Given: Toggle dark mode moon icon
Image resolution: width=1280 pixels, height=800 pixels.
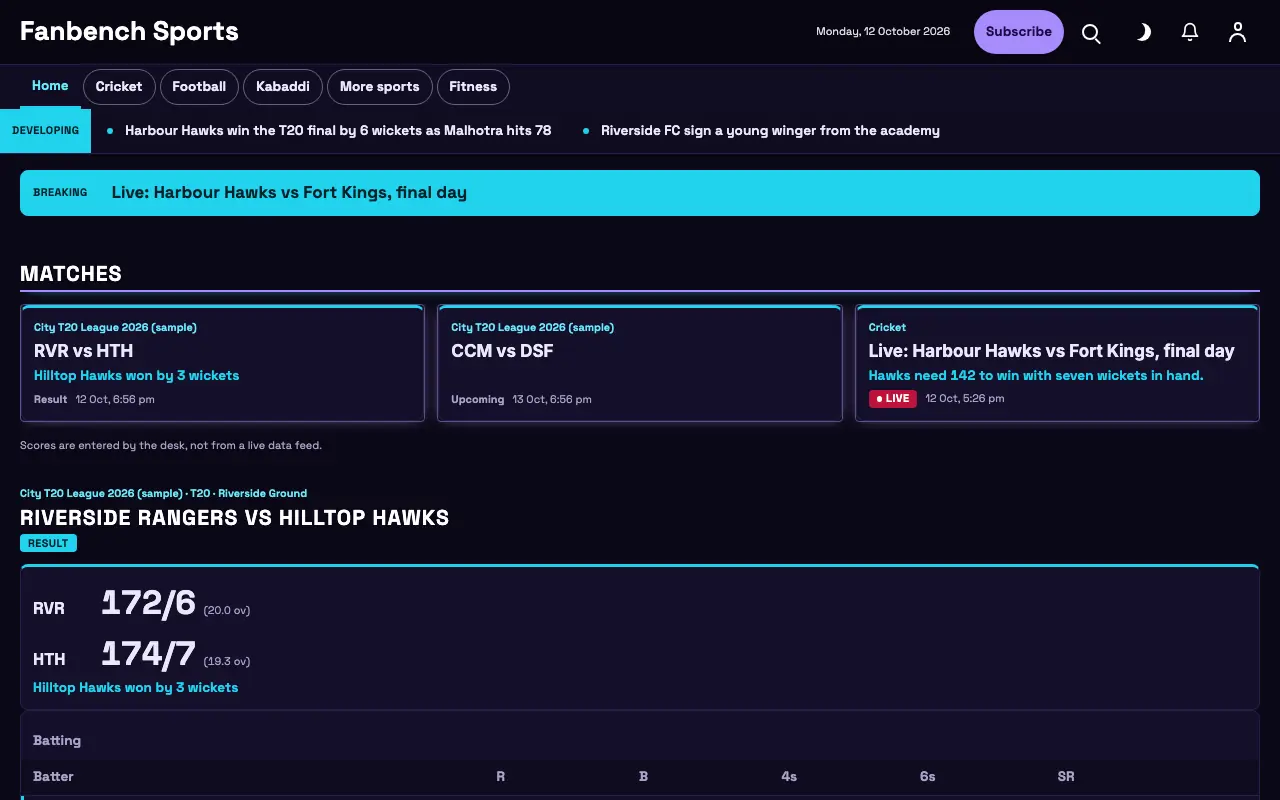Looking at the screenshot, I should 1141,33.
